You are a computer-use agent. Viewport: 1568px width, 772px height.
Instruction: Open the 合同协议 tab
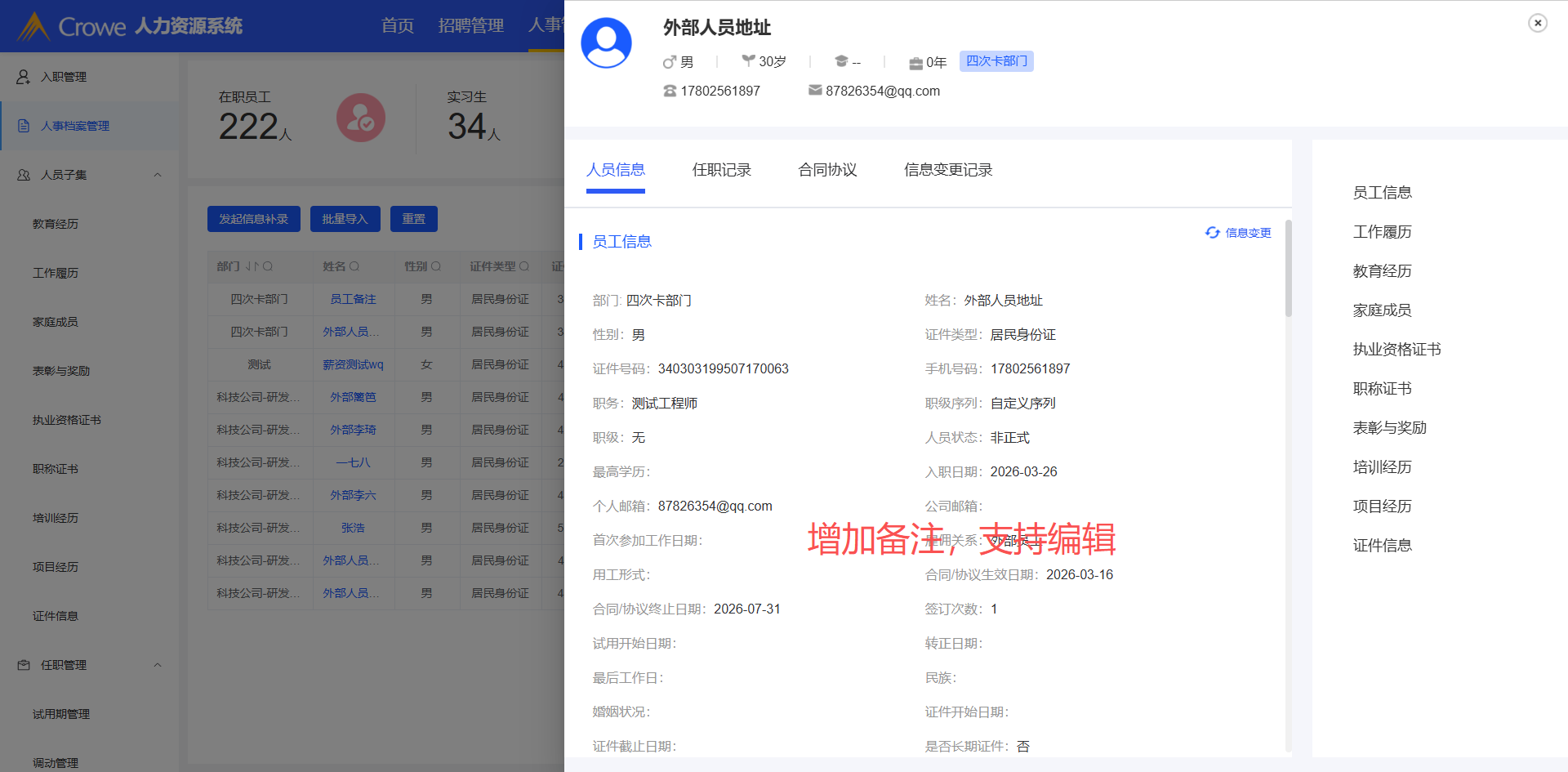[x=827, y=170]
